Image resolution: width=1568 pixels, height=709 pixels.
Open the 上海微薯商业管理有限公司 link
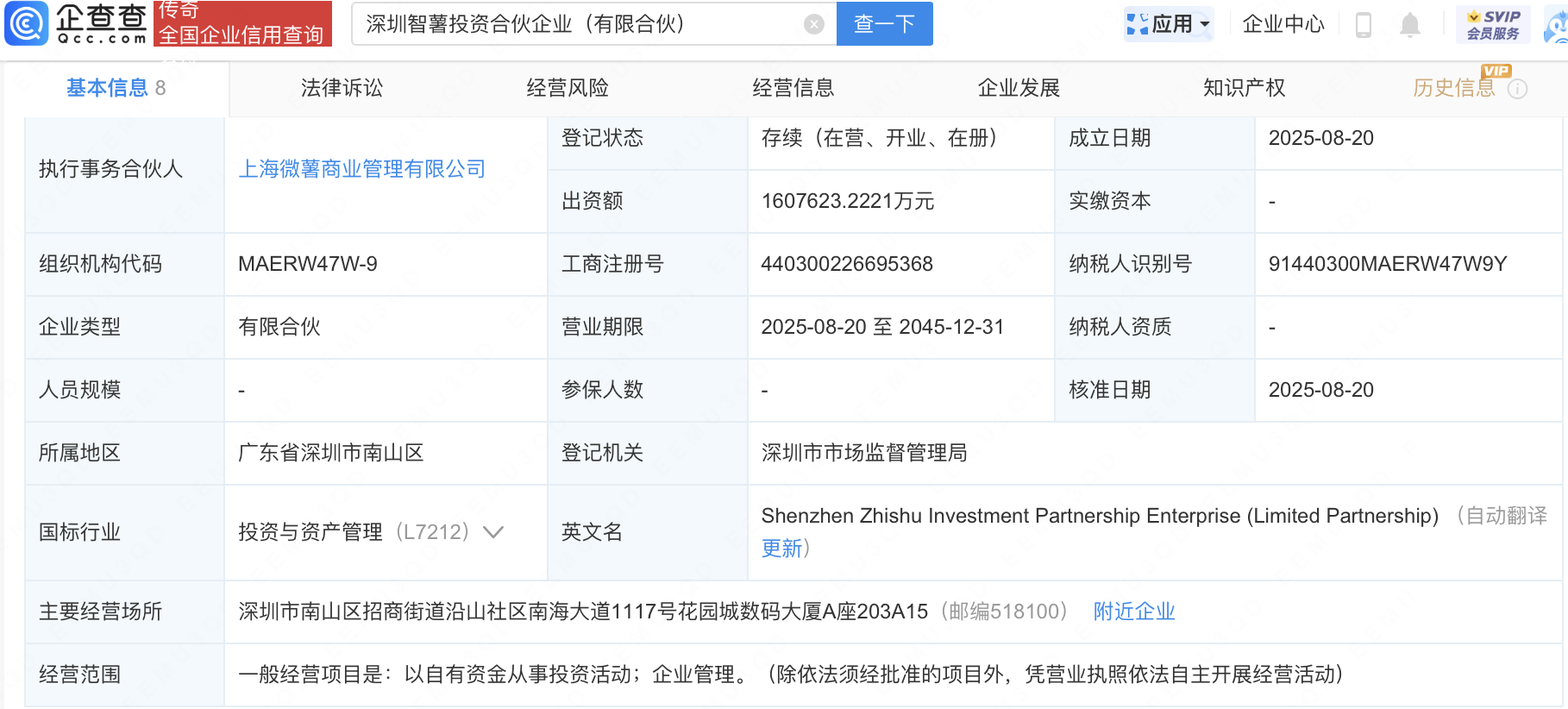click(x=362, y=169)
